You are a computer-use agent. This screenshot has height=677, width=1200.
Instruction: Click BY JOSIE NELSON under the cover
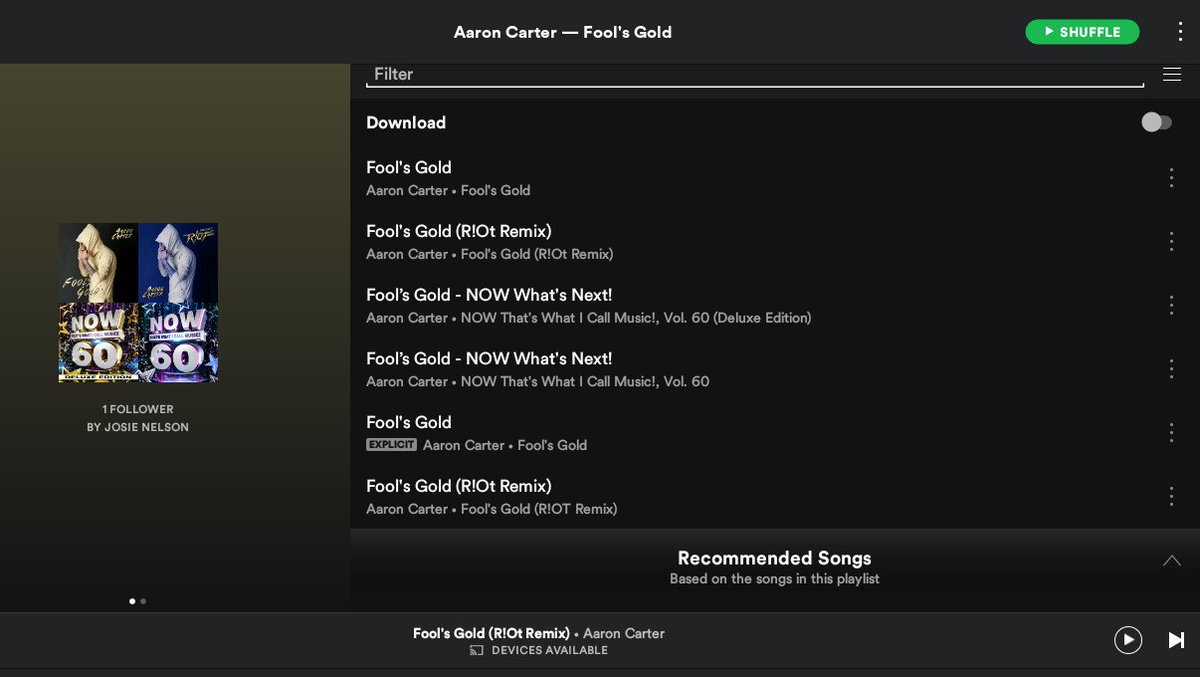point(138,427)
